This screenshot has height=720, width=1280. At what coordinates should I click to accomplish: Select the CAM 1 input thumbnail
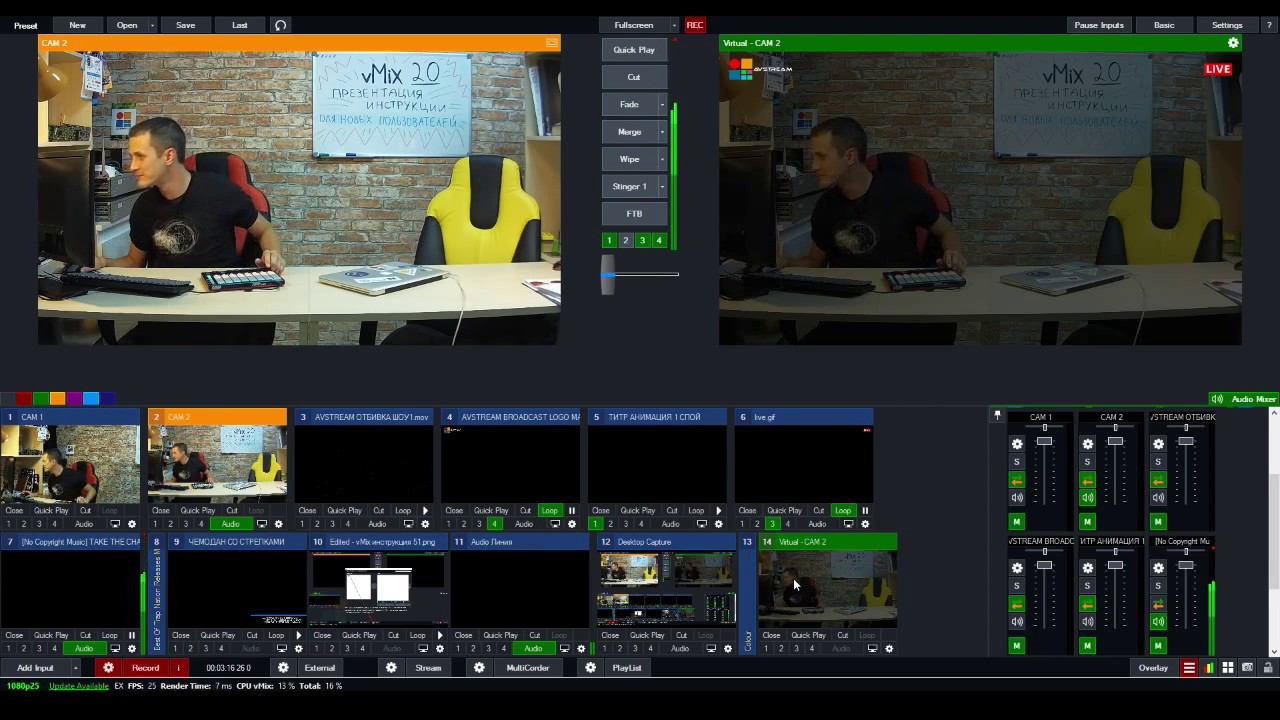[70, 464]
